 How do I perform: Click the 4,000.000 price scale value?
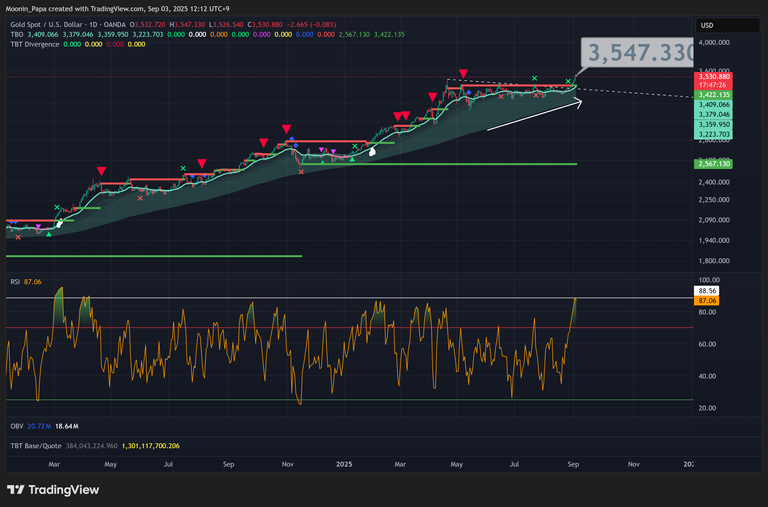[x=714, y=43]
